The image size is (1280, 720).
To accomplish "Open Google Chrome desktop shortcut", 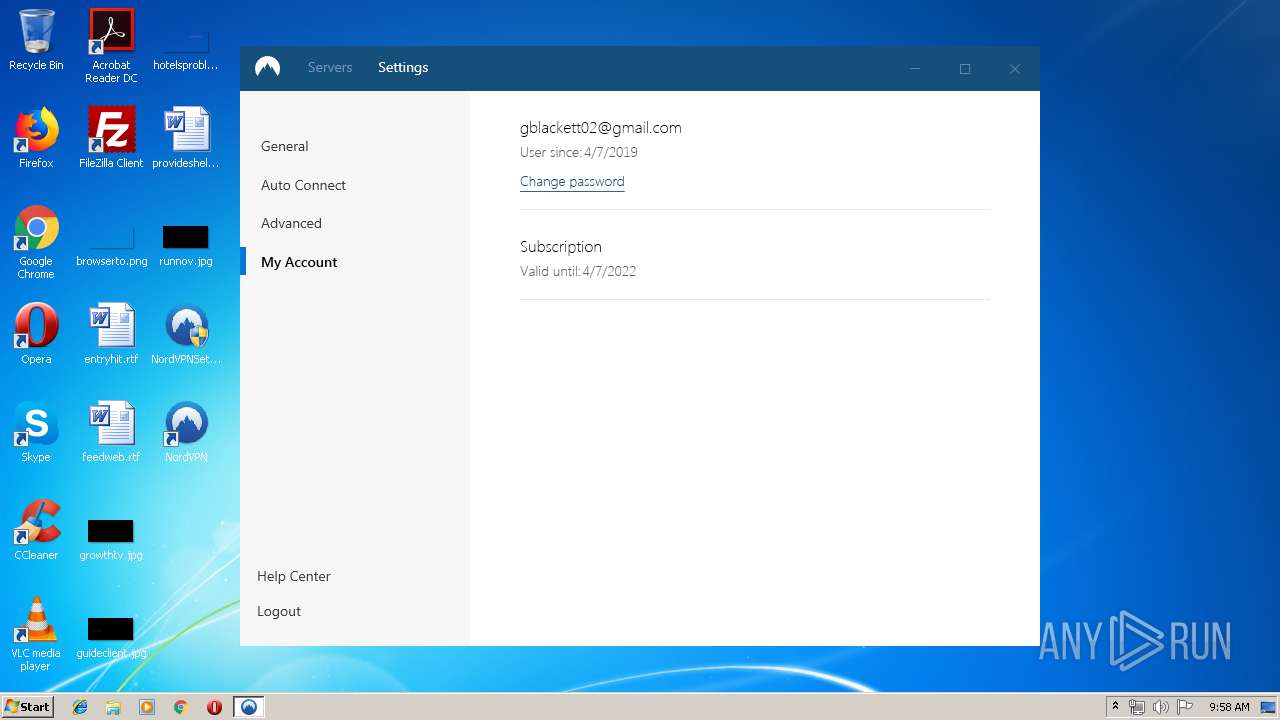I will [36, 242].
